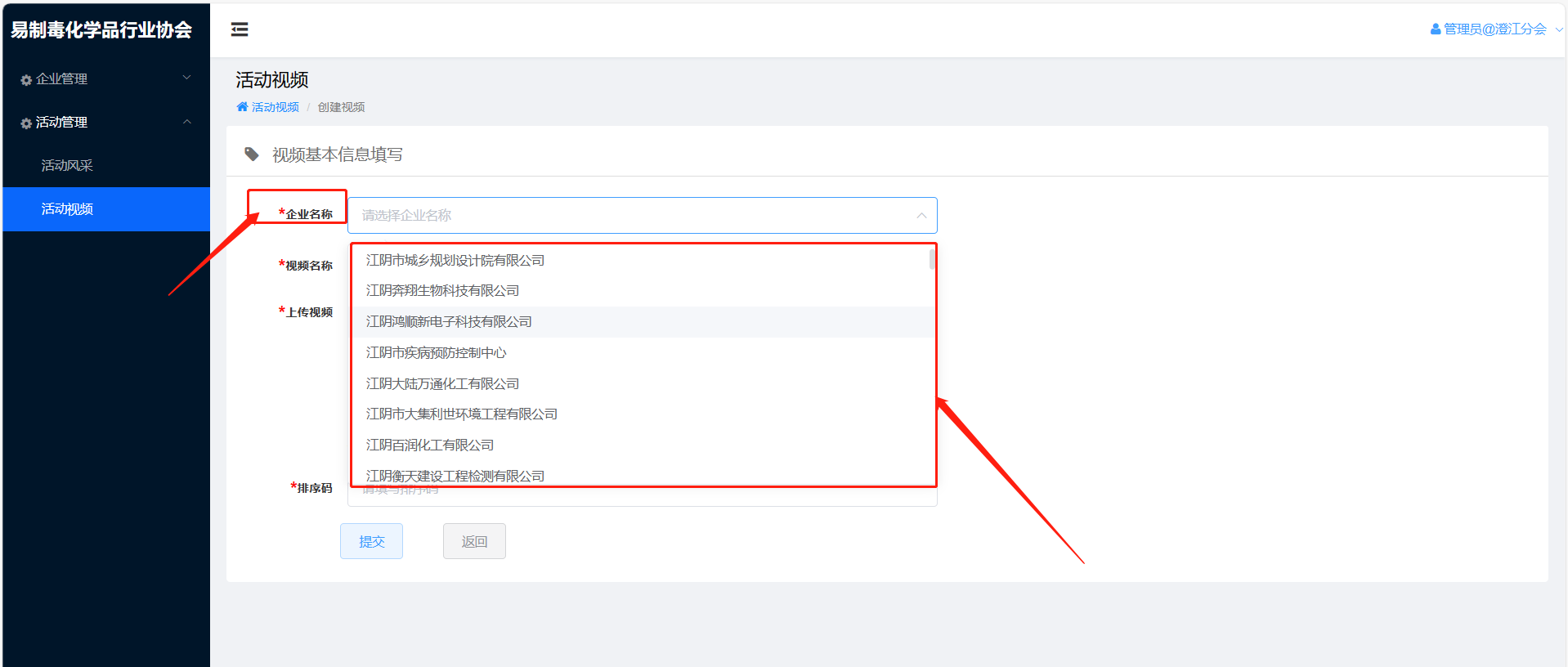This screenshot has height=667, width=1568.
Task: Expand the 企业管理 sidebar menu
Action: click(x=106, y=79)
